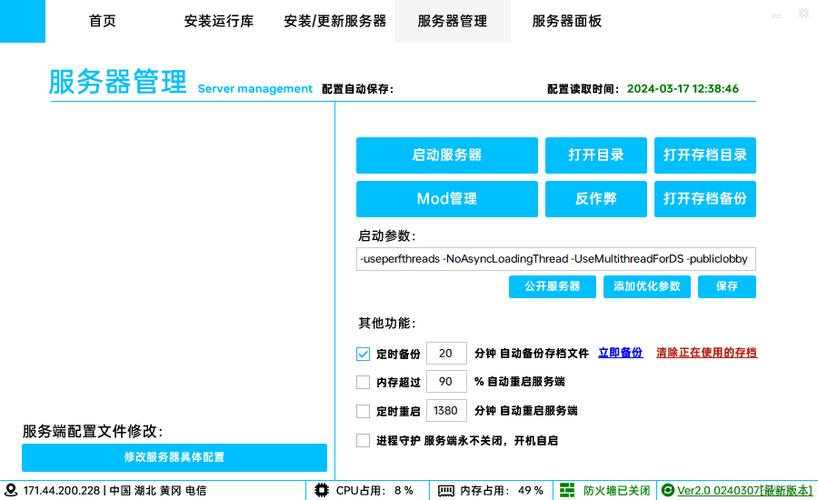Click the 反作弊 button
The height and width of the screenshot is (500, 818).
(596, 199)
